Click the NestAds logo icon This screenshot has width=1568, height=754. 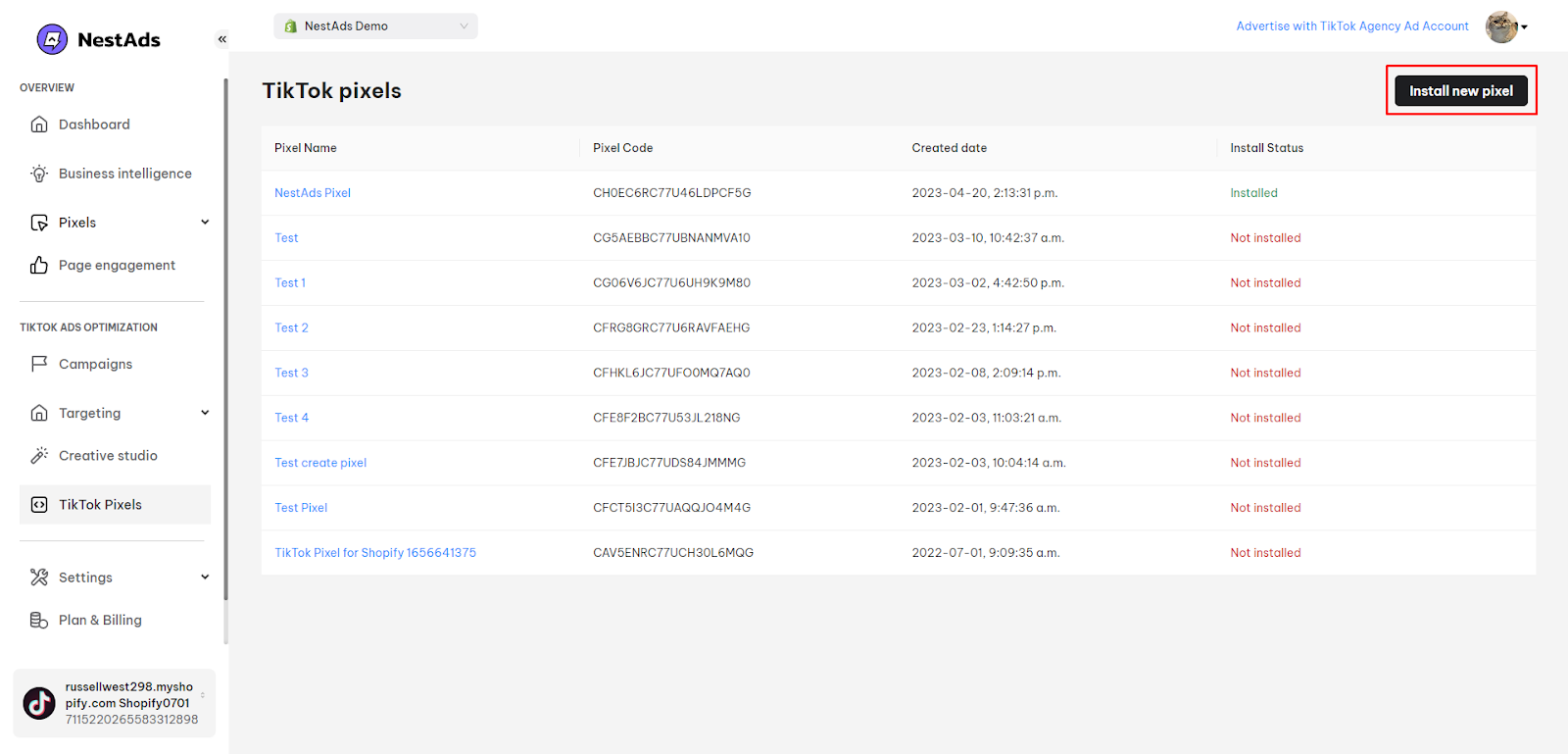click(x=52, y=39)
